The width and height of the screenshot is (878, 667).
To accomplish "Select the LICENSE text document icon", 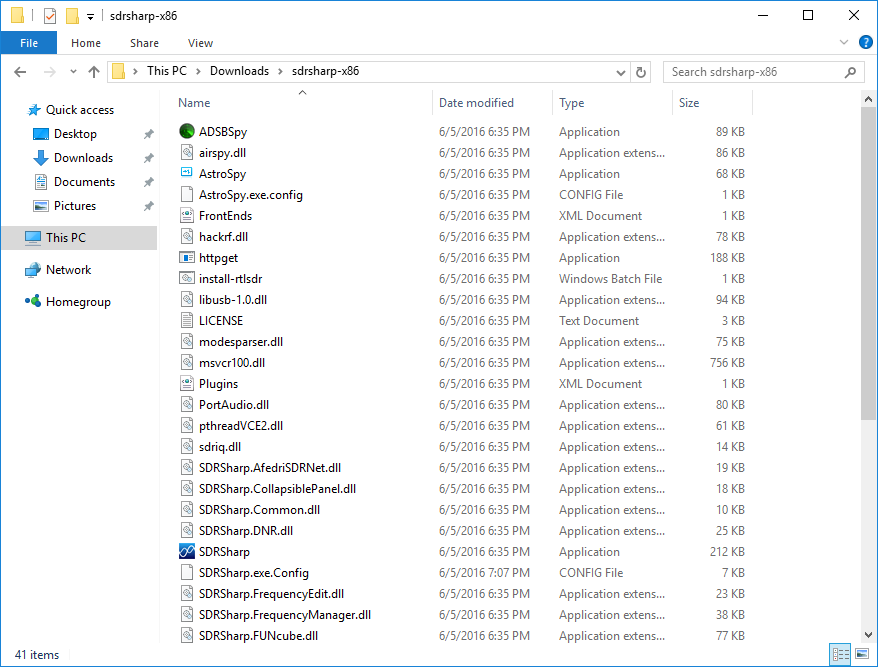I will tap(186, 320).
